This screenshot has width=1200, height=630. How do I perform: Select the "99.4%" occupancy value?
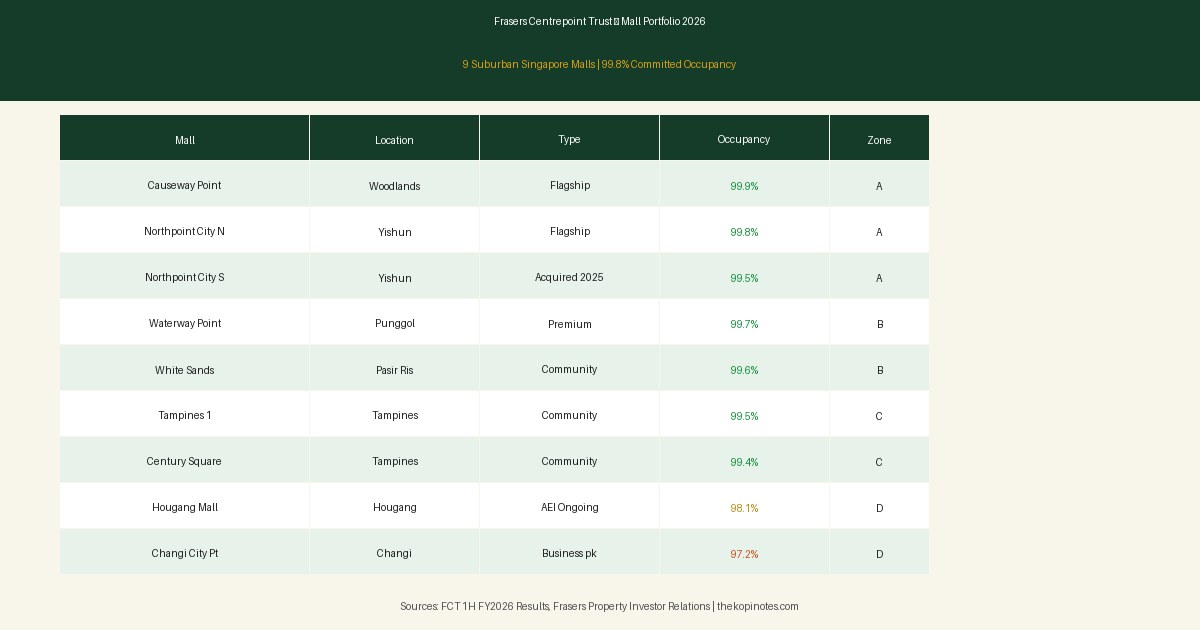click(x=744, y=462)
